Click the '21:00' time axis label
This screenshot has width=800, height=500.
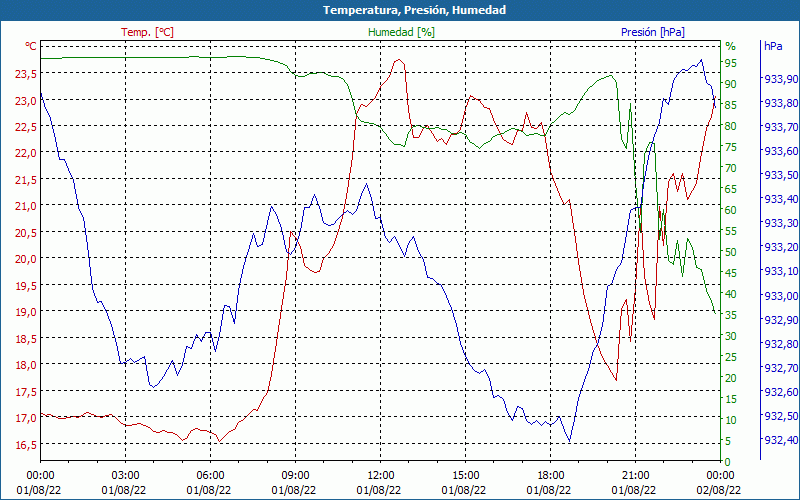pyautogui.click(x=635, y=476)
